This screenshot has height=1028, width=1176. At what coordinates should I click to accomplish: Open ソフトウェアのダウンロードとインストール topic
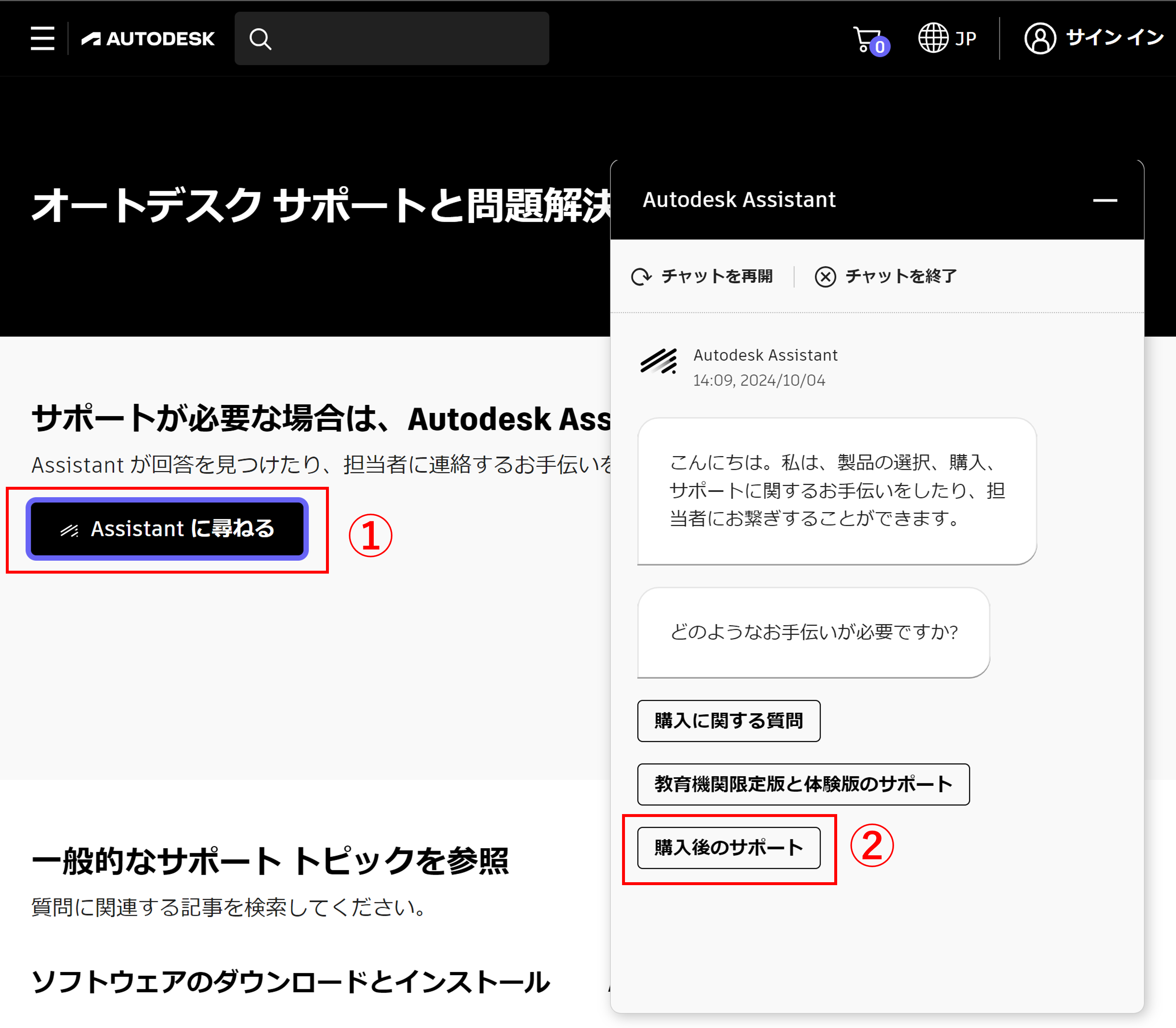pos(290,981)
